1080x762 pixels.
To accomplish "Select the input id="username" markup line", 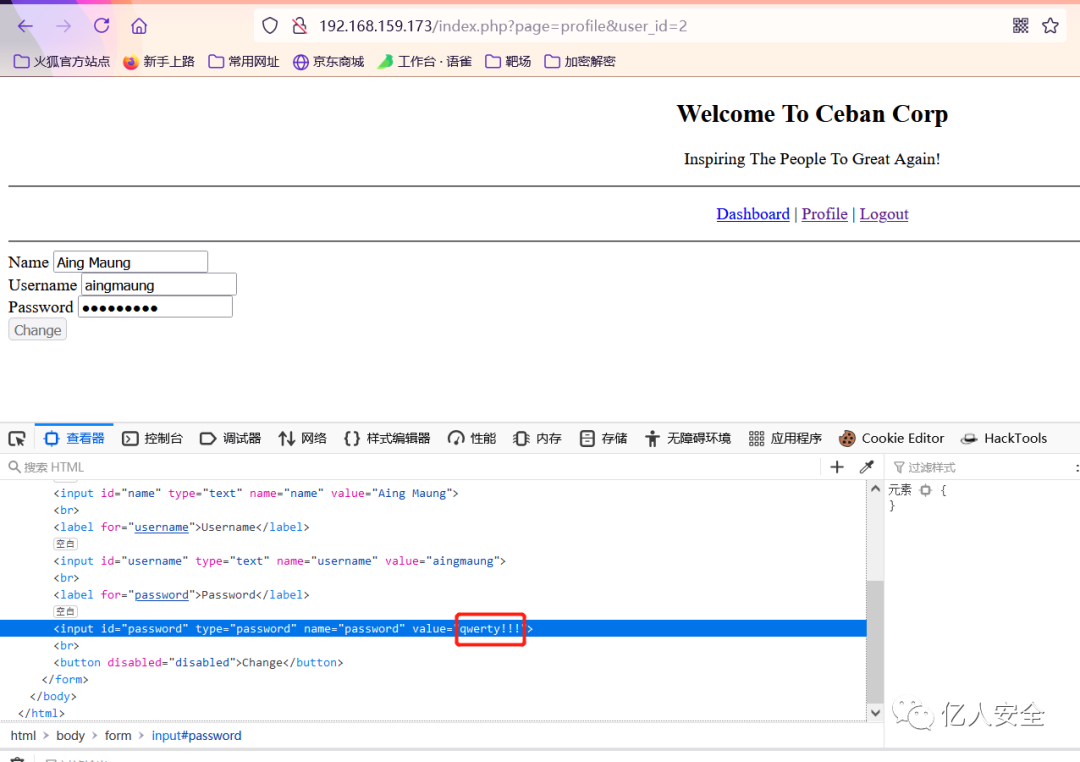I will click(280, 561).
